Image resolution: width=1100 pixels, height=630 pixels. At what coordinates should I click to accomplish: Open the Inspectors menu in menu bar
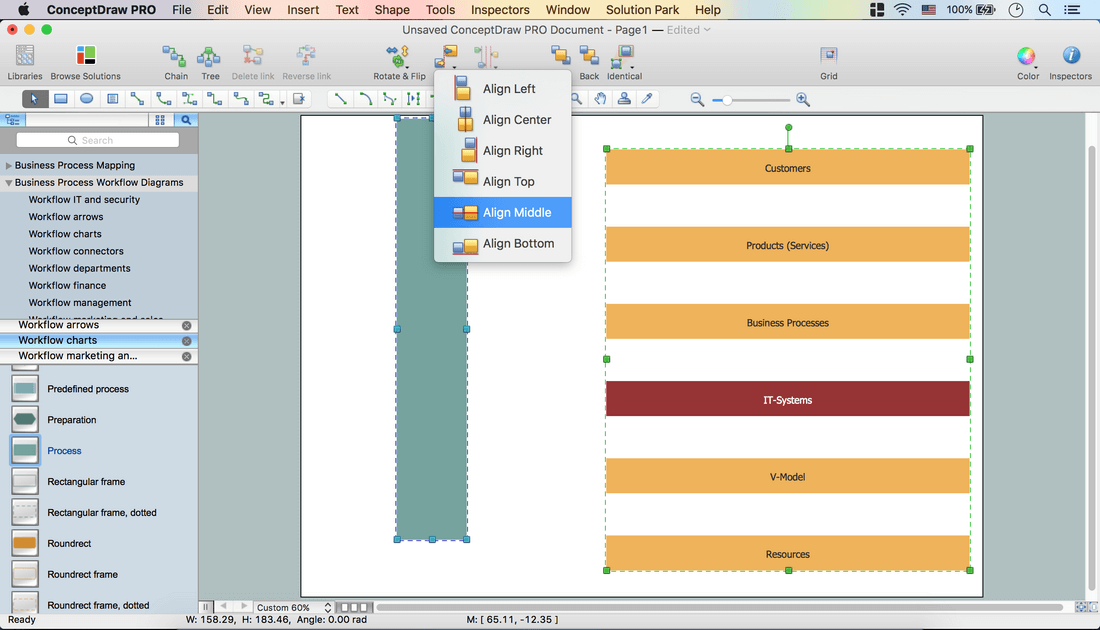[500, 10]
